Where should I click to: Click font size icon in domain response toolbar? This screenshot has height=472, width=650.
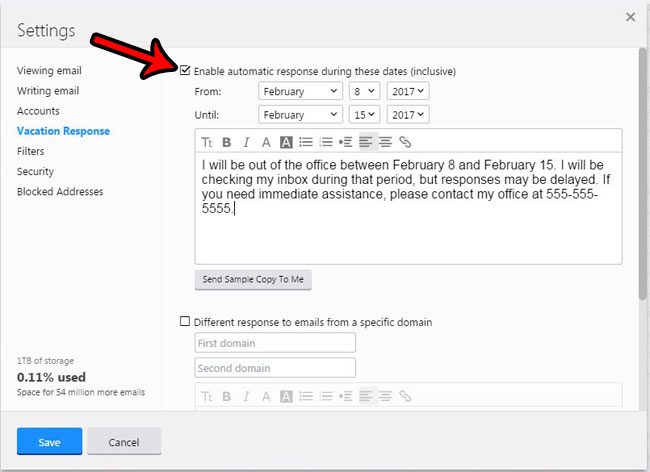tap(206, 397)
